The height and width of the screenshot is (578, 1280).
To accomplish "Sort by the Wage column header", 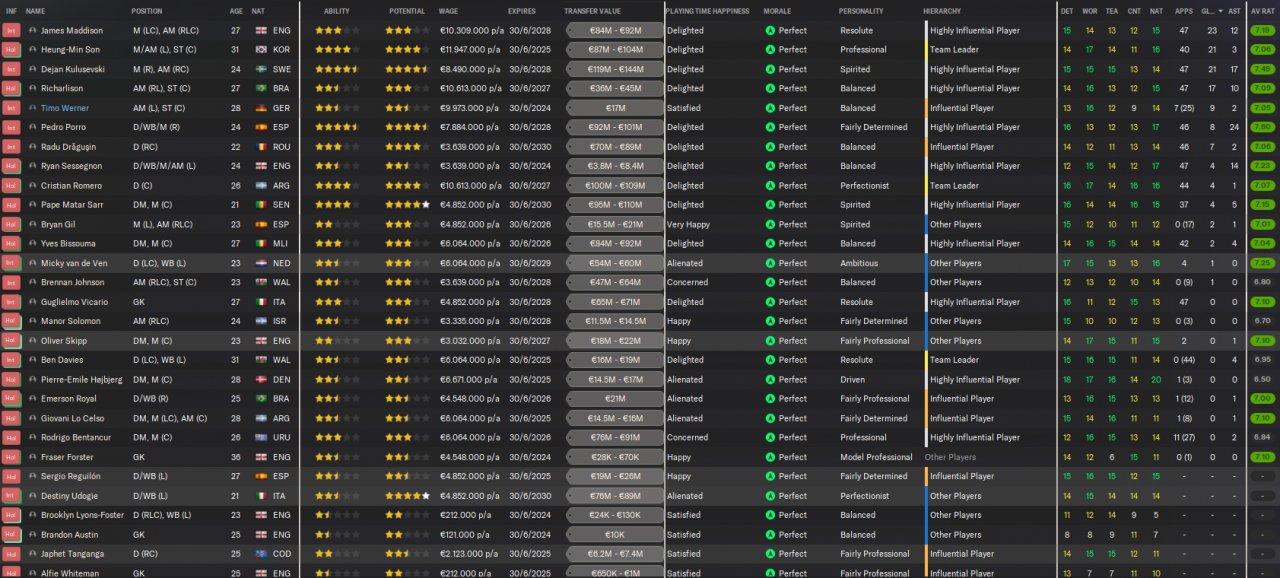I will tap(448, 10).
